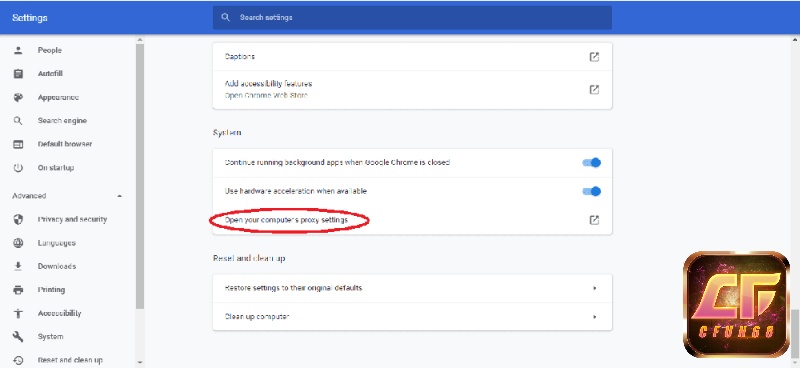Open proxy settings external link icon
The height and width of the screenshot is (368, 800).
tap(594, 220)
